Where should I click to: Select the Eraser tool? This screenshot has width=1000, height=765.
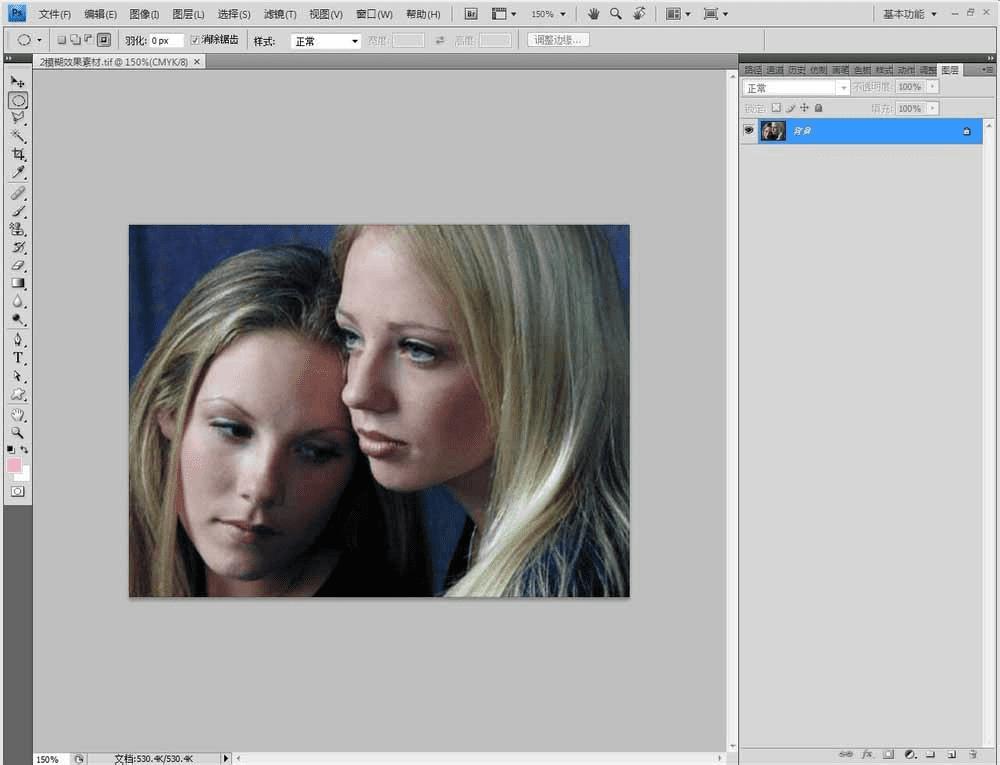pos(18,266)
